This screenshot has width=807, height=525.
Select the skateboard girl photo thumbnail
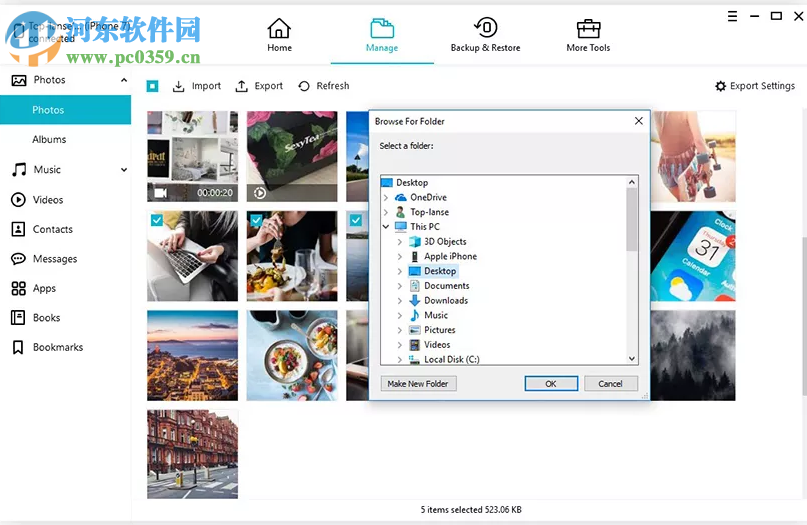(693, 156)
